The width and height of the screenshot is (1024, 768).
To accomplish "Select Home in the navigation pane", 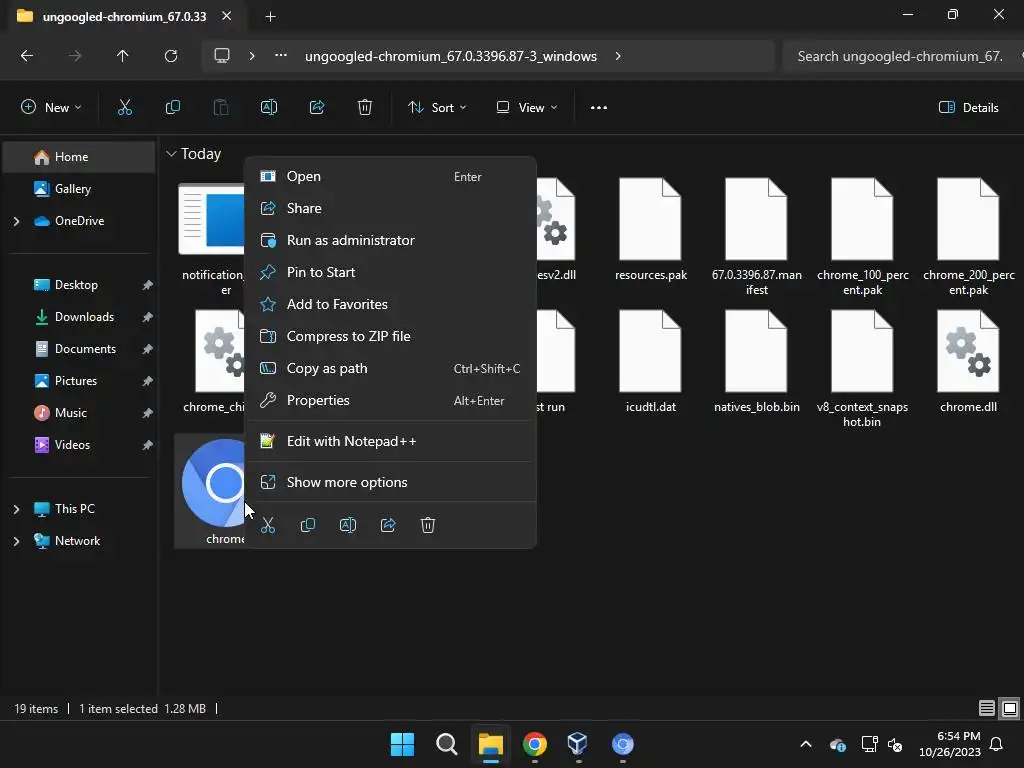I will pyautogui.click(x=79, y=157).
